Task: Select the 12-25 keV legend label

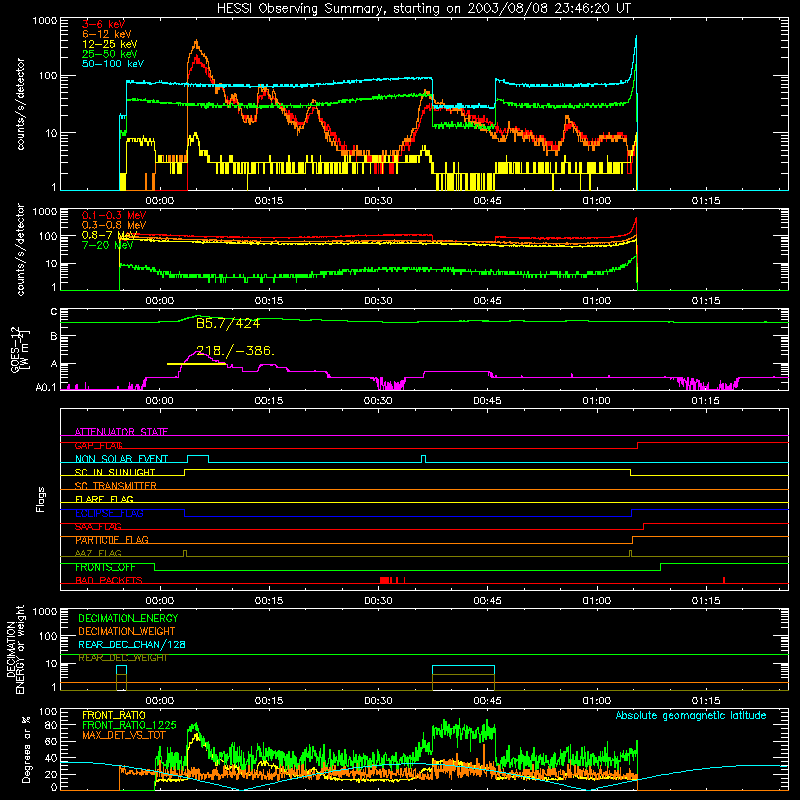Action: [x=110, y=44]
